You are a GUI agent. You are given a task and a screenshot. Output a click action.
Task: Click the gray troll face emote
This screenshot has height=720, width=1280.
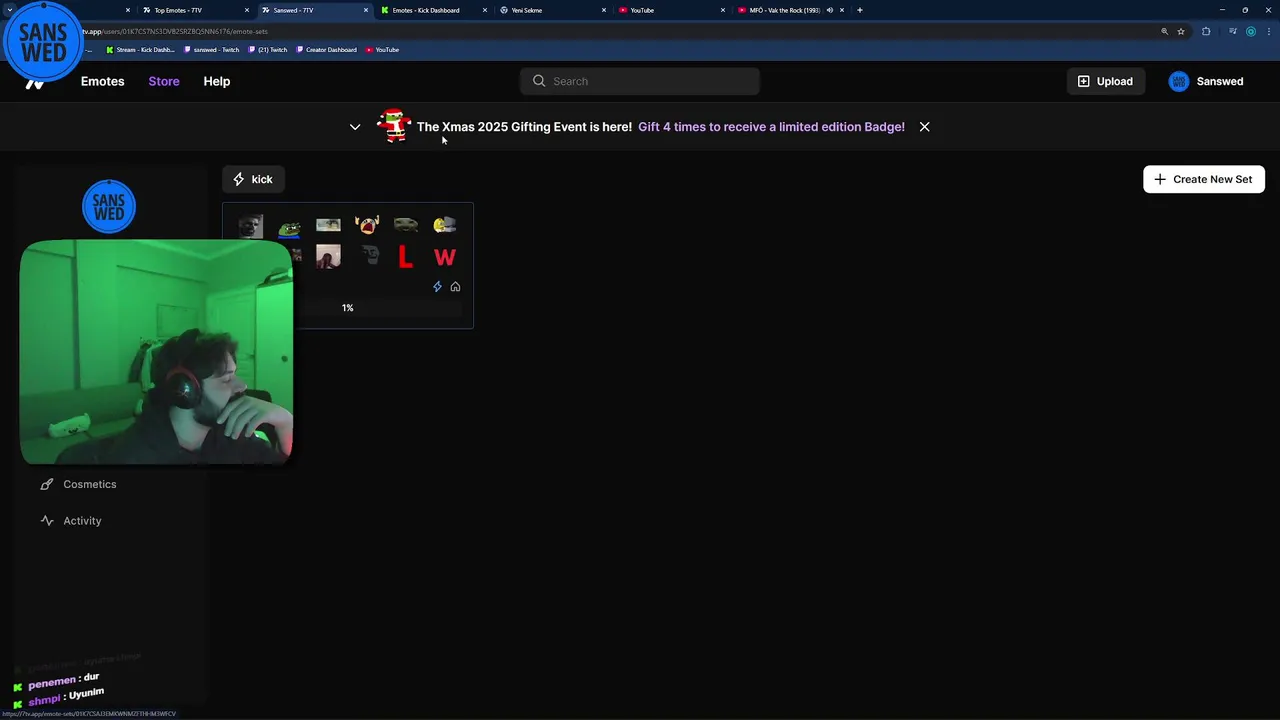pyautogui.click(x=371, y=256)
